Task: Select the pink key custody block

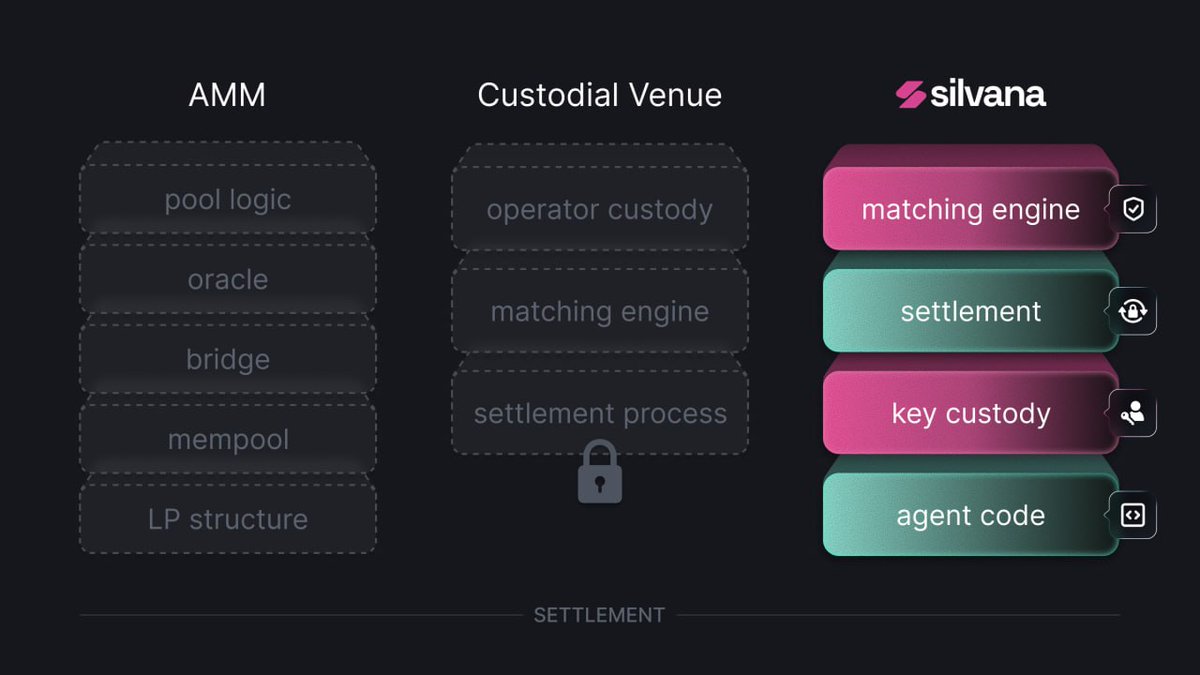Action: pyautogui.click(x=970, y=412)
